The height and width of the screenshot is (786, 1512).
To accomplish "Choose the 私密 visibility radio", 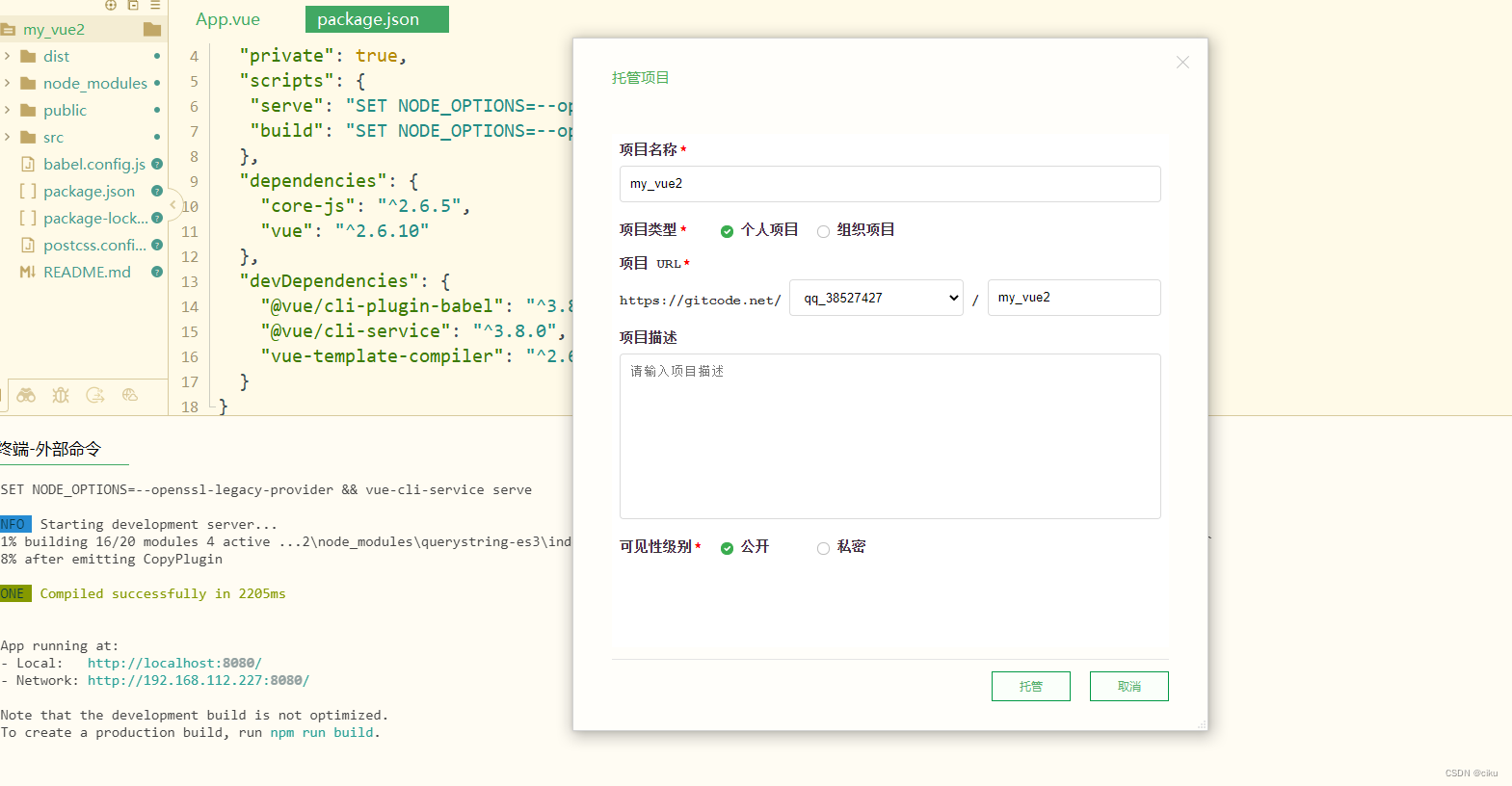I will [x=823, y=548].
